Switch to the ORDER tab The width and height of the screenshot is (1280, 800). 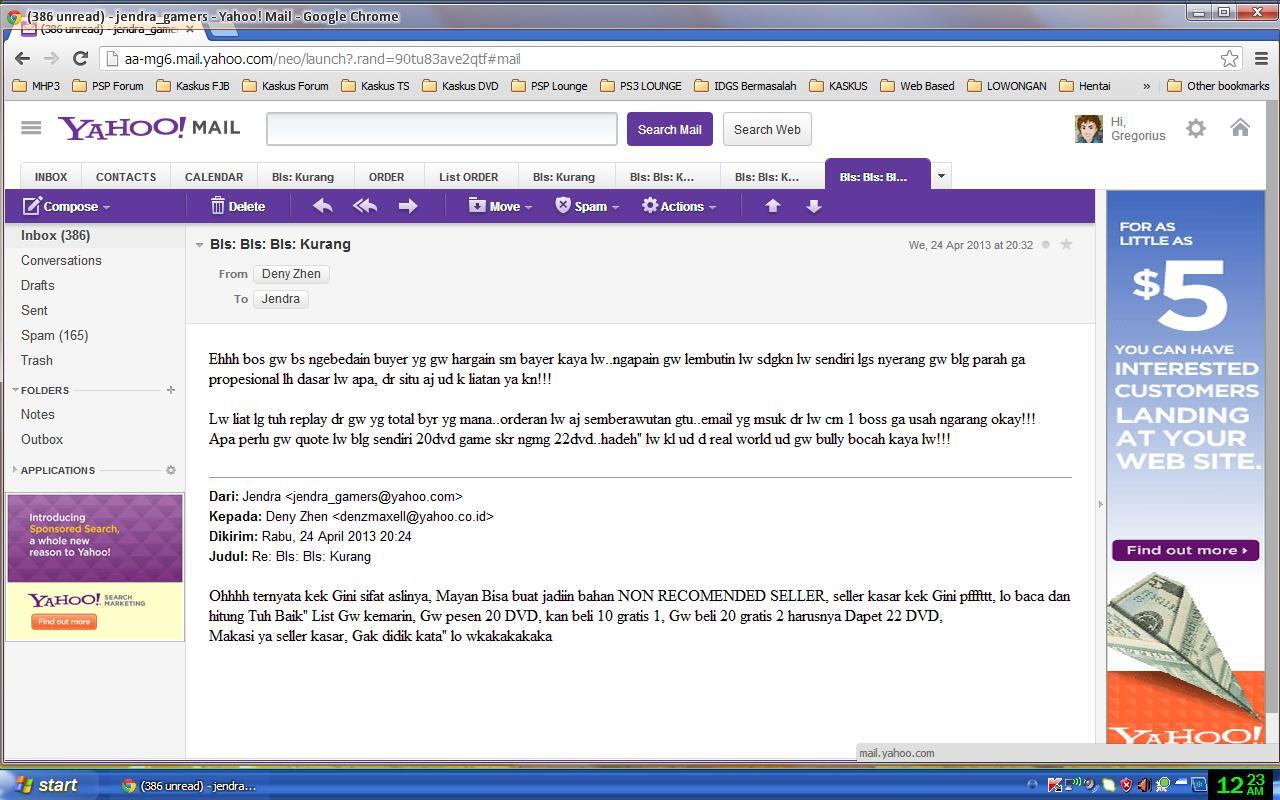click(x=386, y=177)
